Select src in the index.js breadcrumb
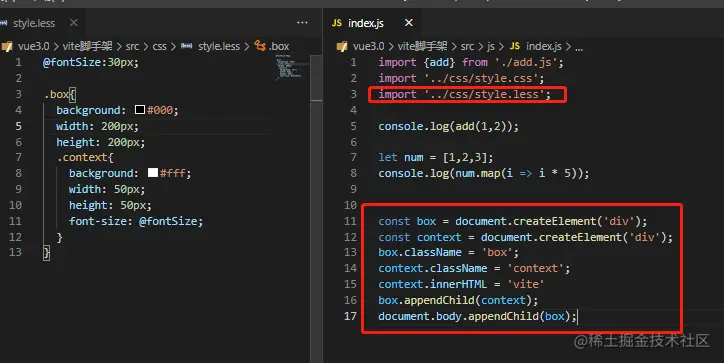The width and height of the screenshot is (724, 363). [467, 46]
